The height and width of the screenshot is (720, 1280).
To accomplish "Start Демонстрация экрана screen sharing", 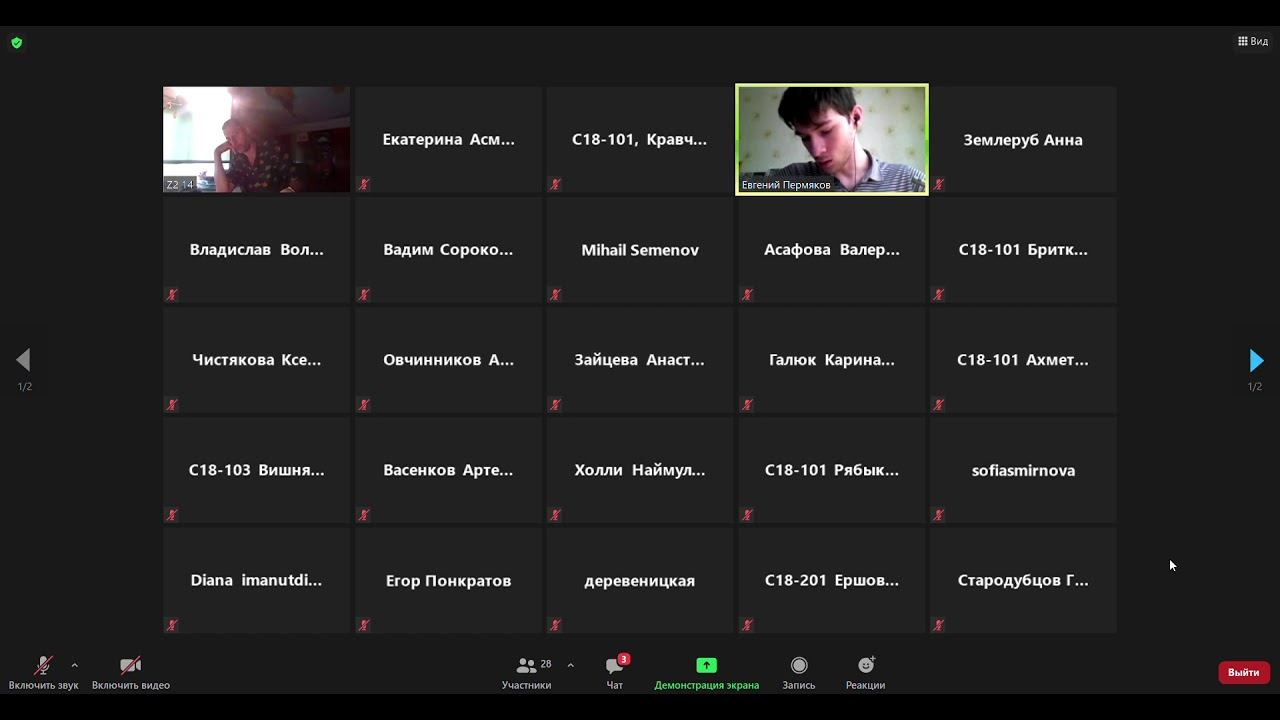I will click(x=706, y=673).
